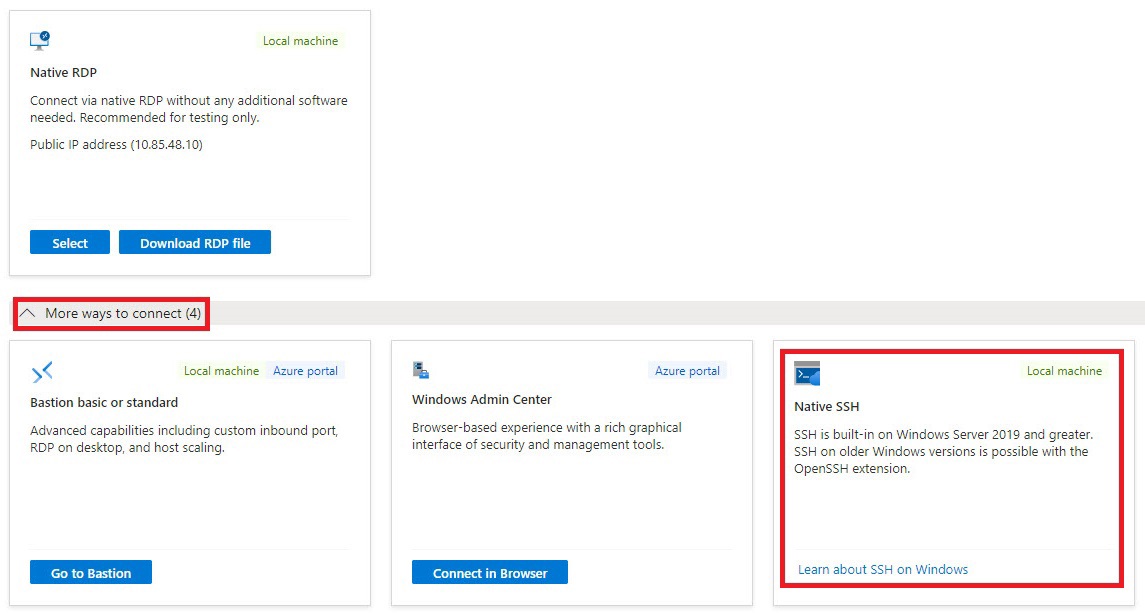The width and height of the screenshot is (1145, 613).
Task: Click the Windows Admin Center title
Action: [x=481, y=400]
